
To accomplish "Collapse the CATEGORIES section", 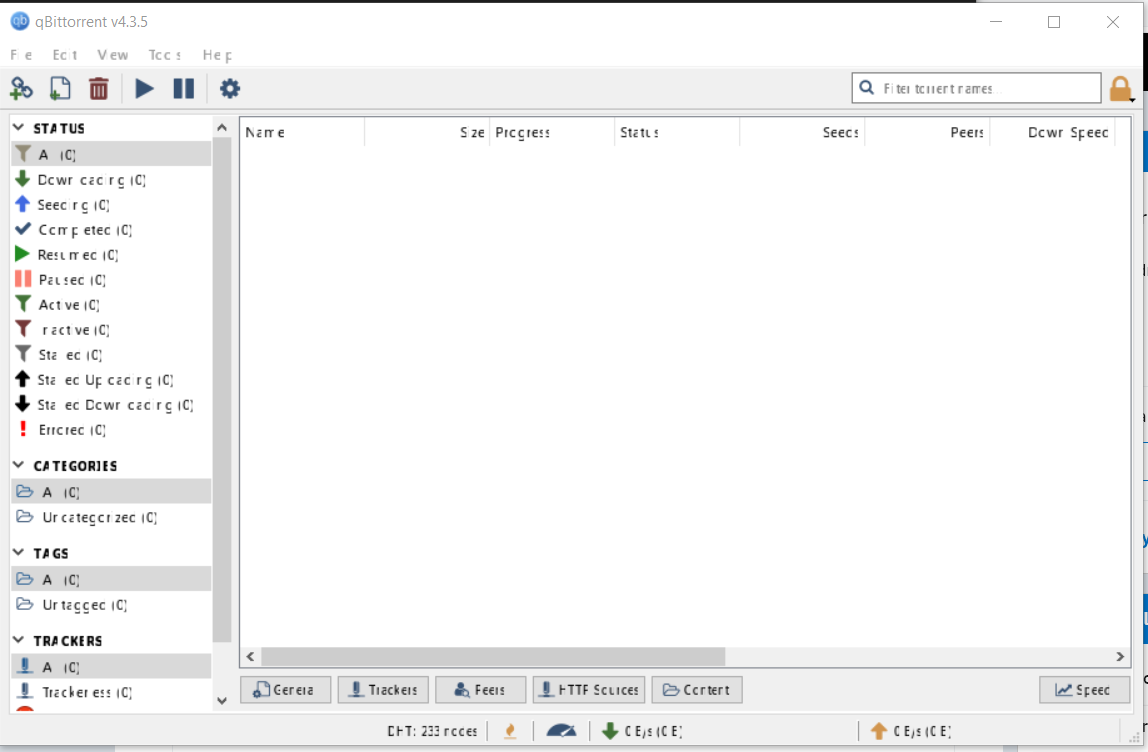I will (19, 466).
